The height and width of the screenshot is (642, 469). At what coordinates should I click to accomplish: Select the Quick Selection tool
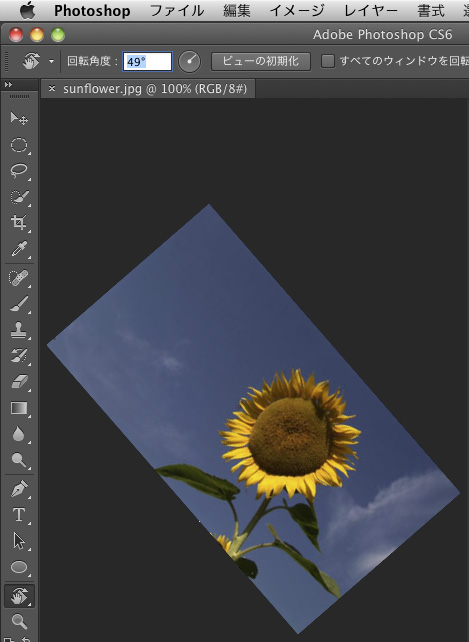[19, 197]
